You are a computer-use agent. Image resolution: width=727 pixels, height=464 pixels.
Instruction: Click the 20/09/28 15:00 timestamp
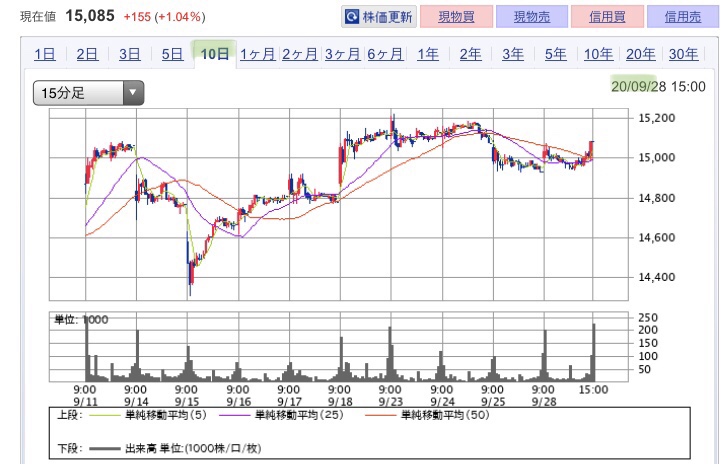pyautogui.click(x=658, y=86)
